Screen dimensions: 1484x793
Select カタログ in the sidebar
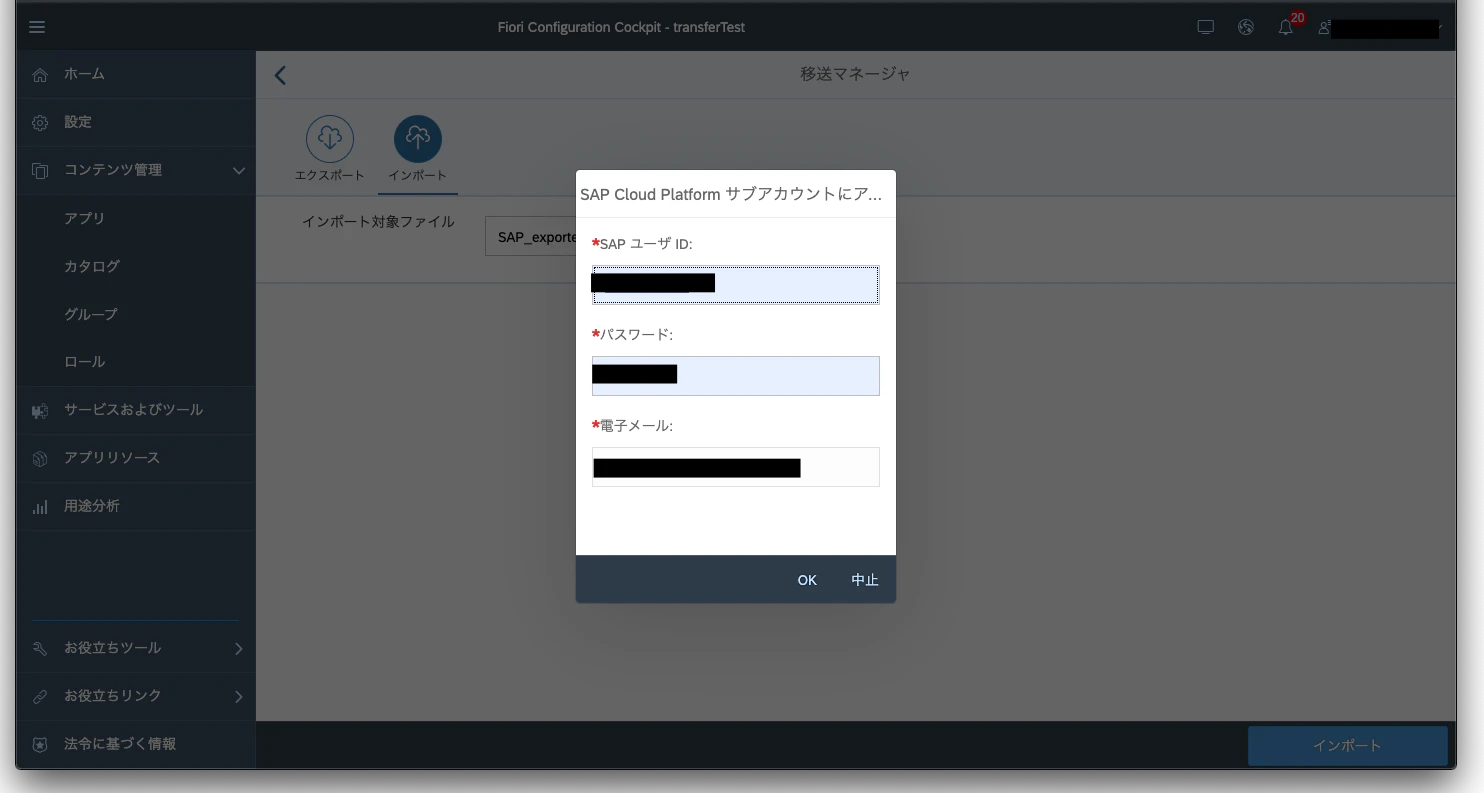[92, 266]
